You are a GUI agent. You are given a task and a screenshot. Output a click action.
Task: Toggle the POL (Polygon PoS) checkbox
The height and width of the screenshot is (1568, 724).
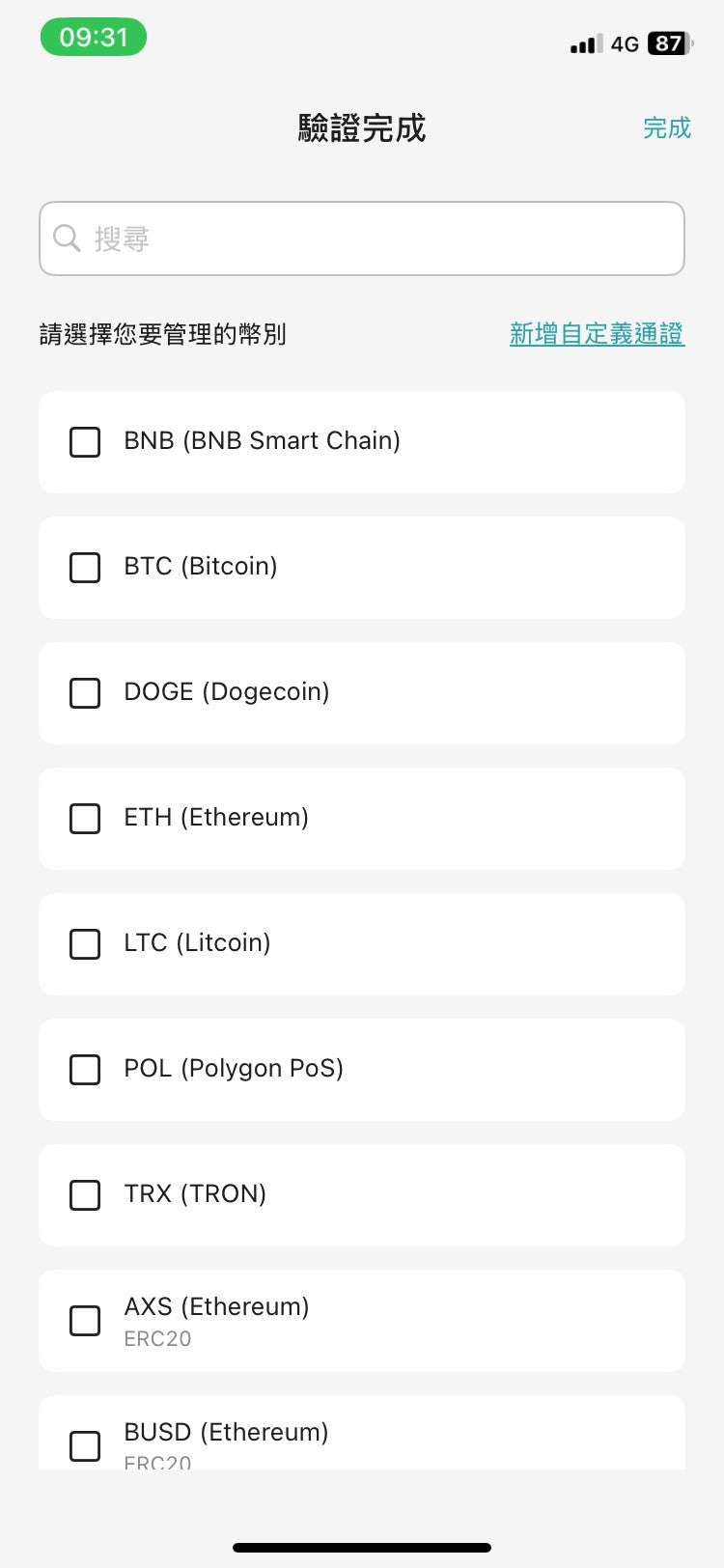(85, 1070)
